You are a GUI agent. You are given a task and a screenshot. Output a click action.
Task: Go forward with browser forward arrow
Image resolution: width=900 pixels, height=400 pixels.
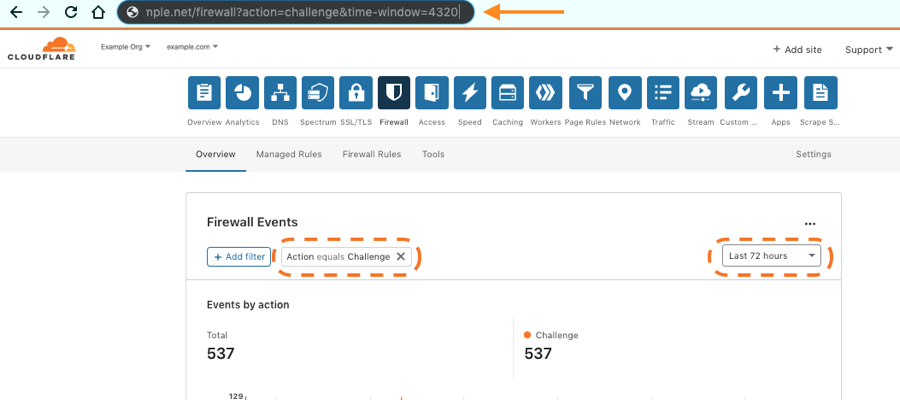[43, 12]
